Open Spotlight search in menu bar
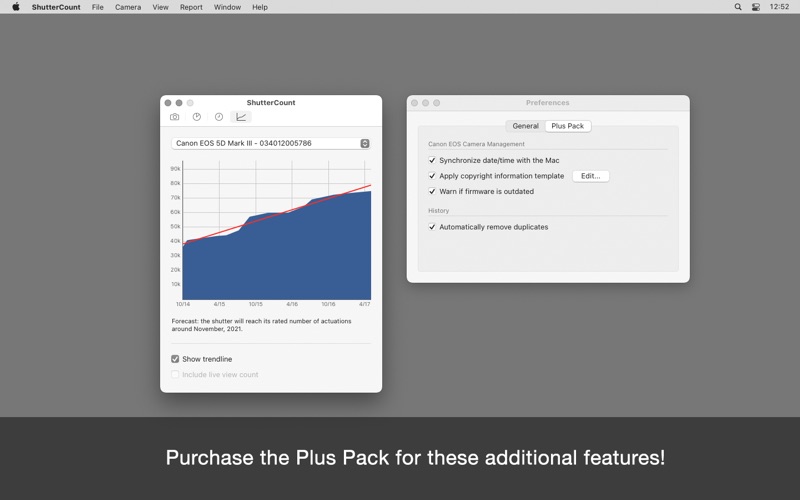This screenshot has height=500, width=800. [x=738, y=7]
